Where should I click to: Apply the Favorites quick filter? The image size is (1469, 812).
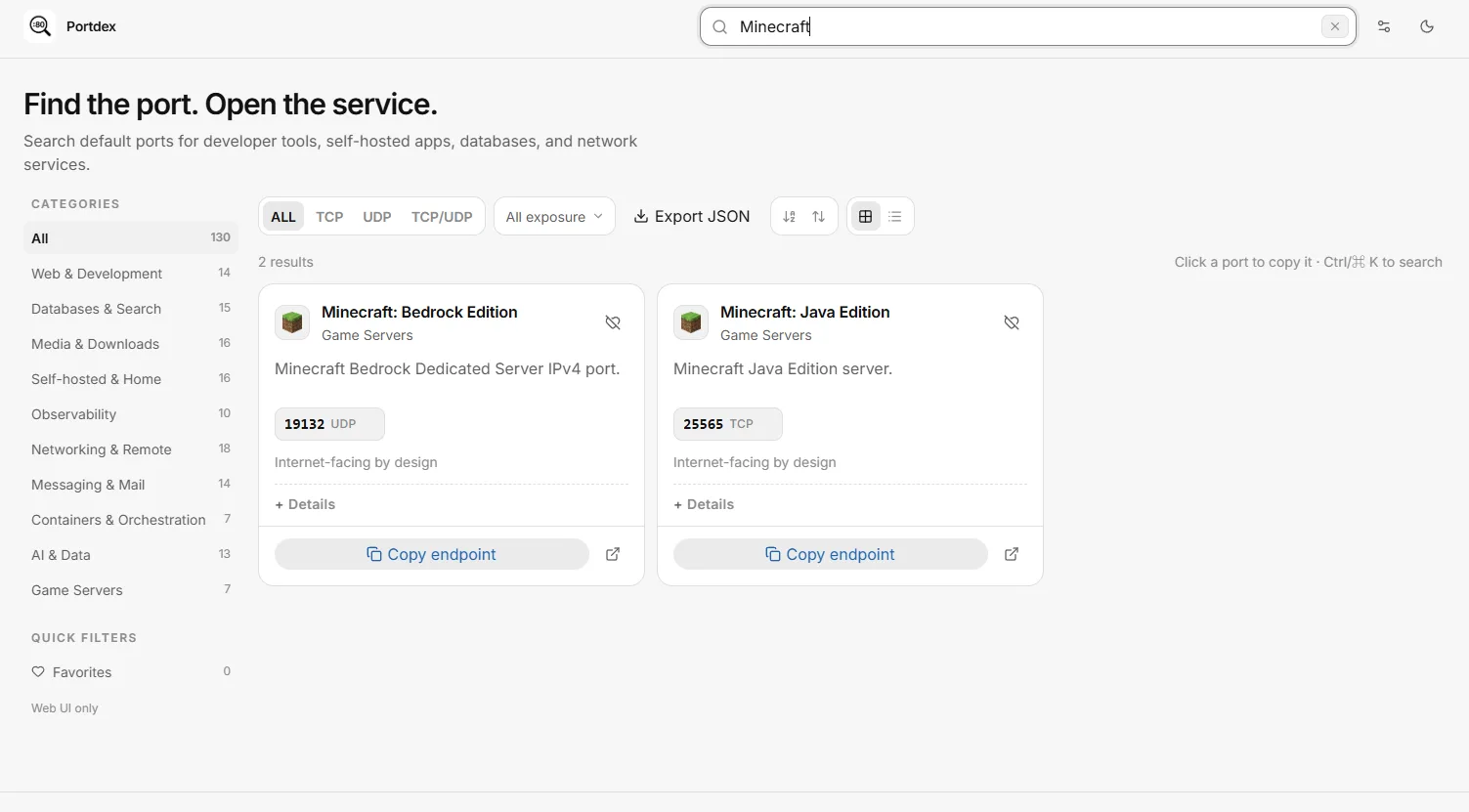(x=131, y=672)
